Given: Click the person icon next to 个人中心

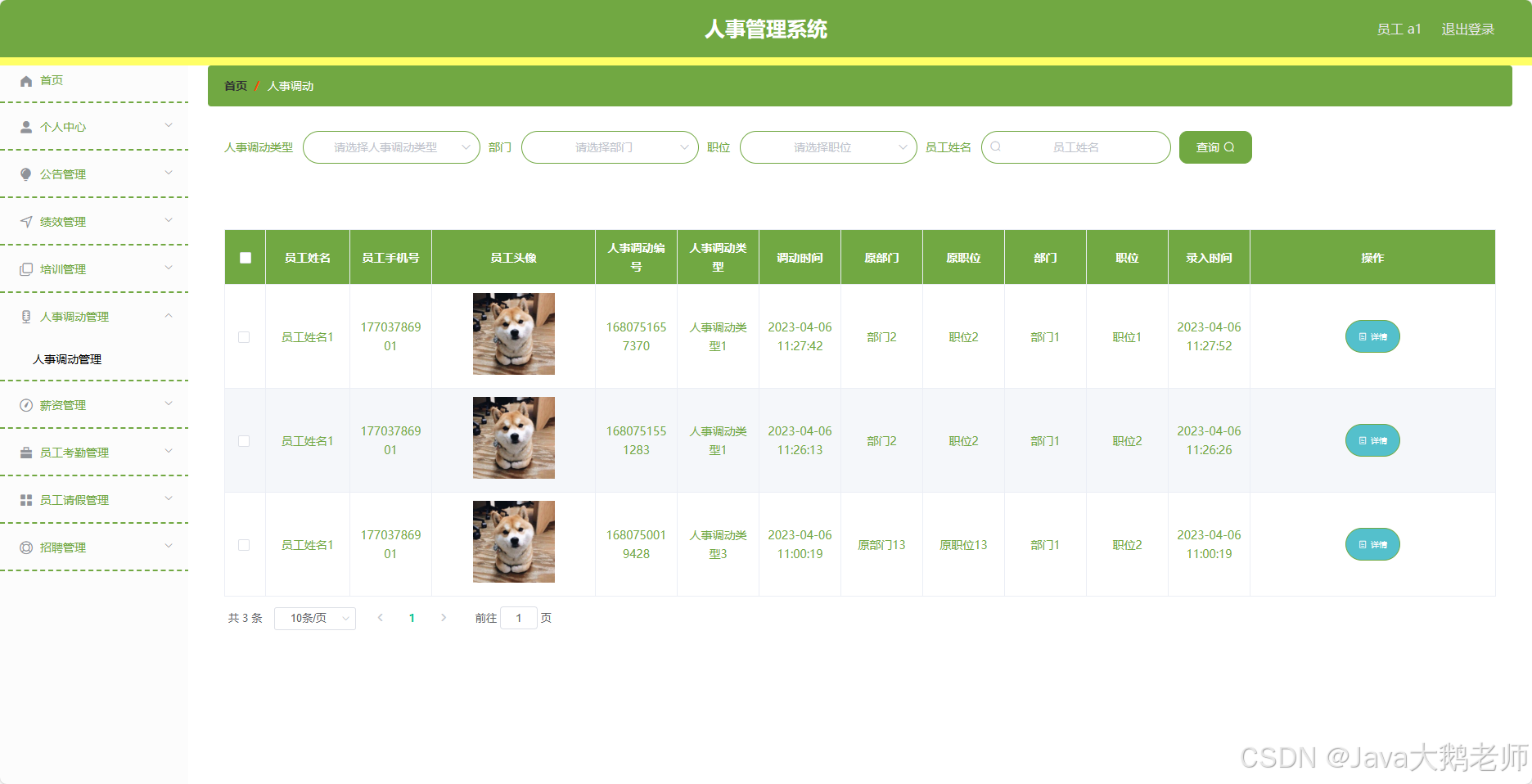Looking at the screenshot, I should (x=26, y=127).
